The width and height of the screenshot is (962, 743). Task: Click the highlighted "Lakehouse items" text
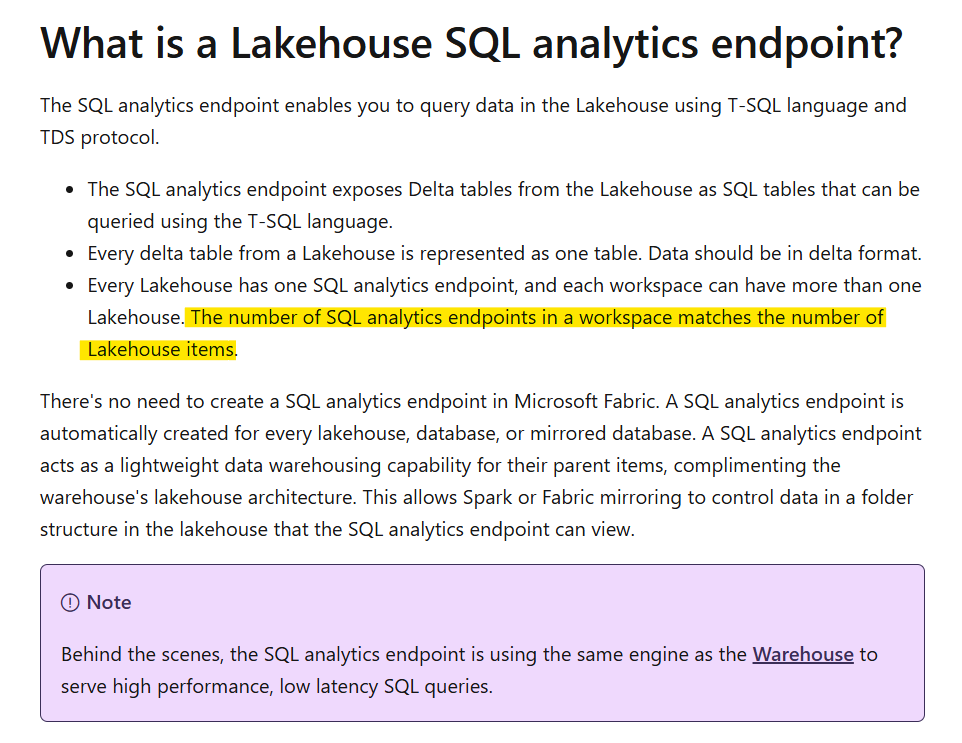(160, 350)
